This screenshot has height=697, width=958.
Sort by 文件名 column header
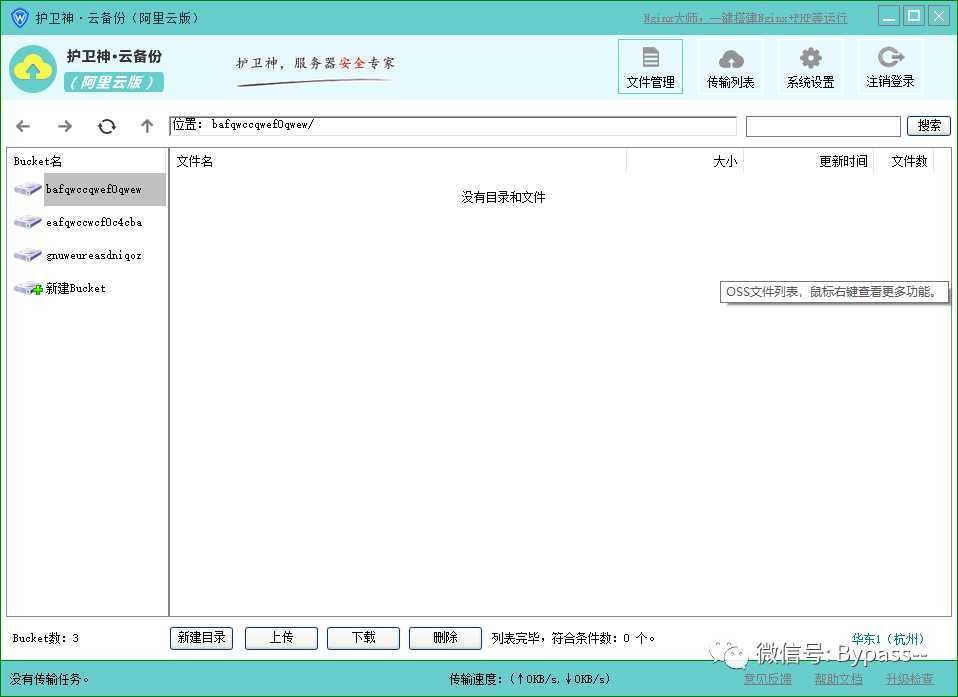pos(194,161)
